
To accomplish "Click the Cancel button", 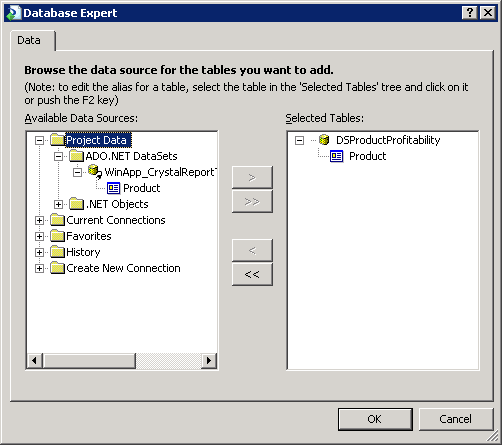I will (x=456, y=419).
